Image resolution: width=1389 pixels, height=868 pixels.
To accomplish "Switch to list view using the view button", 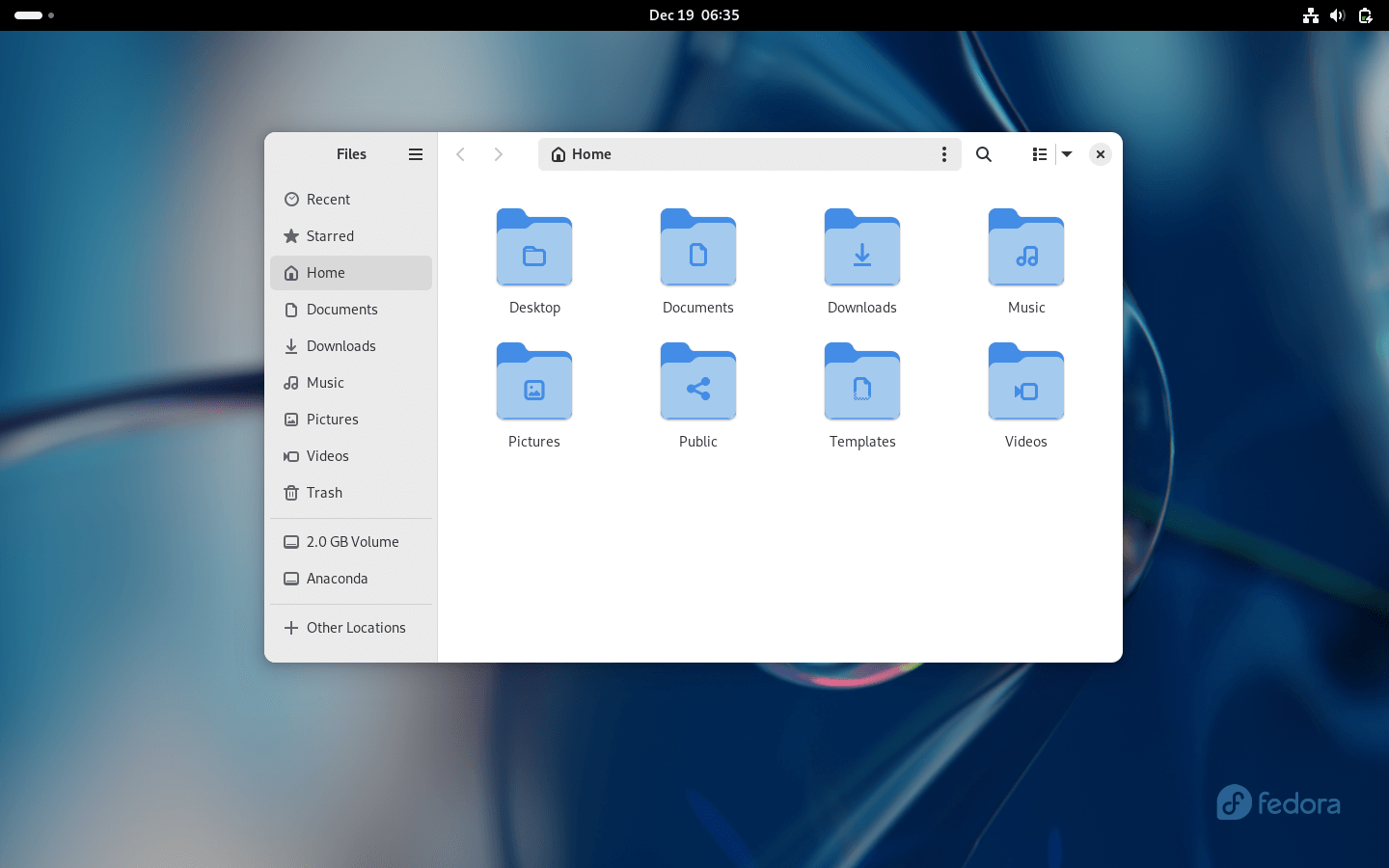I will coord(1039,154).
